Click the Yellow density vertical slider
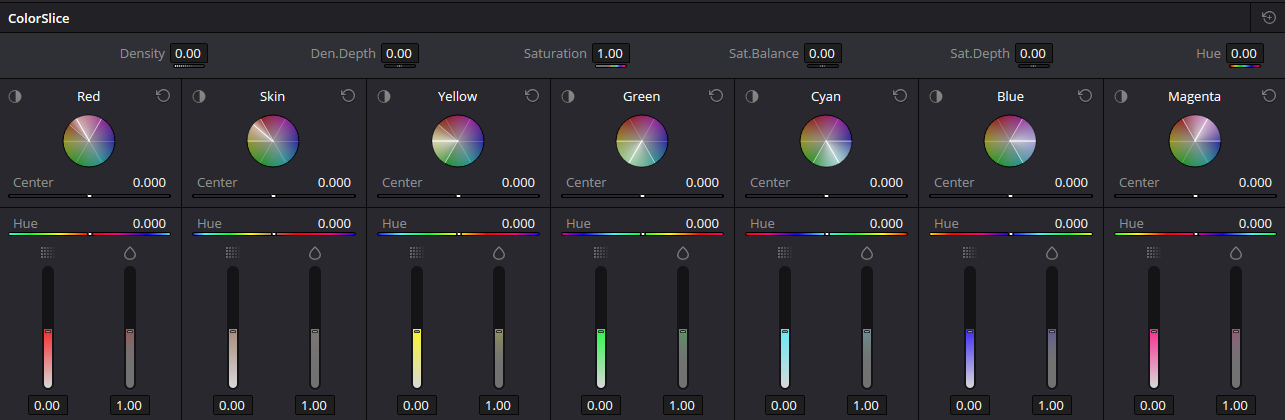 [416, 327]
